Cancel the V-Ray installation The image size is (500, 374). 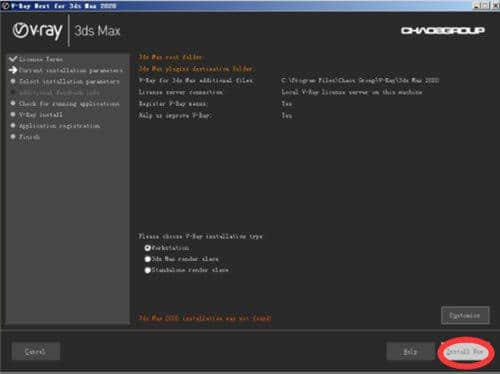[36, 352]
